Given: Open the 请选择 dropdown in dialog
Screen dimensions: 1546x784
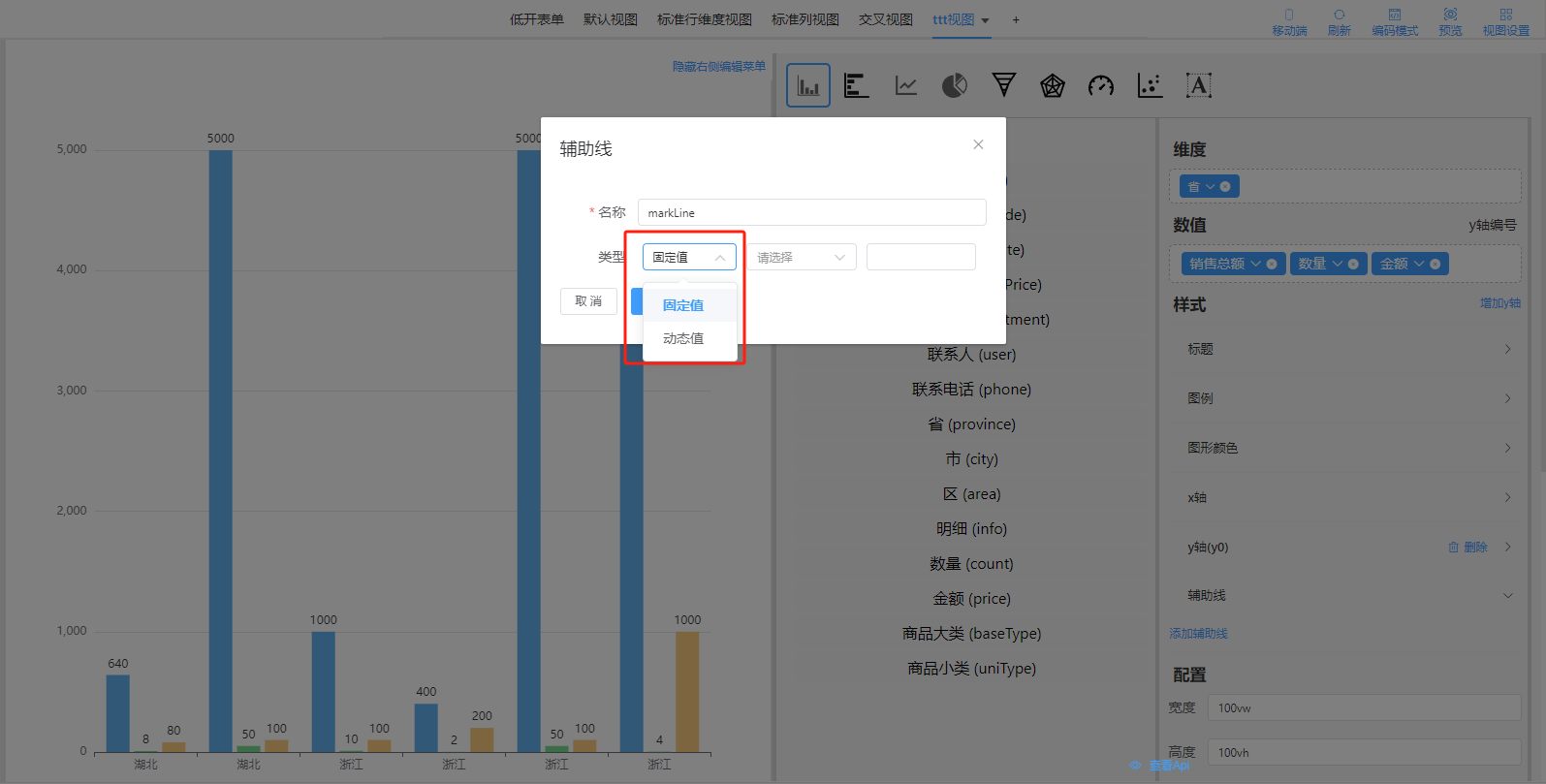Looking at the screenshot, I should pyautogui.click(x=801, y=257).
